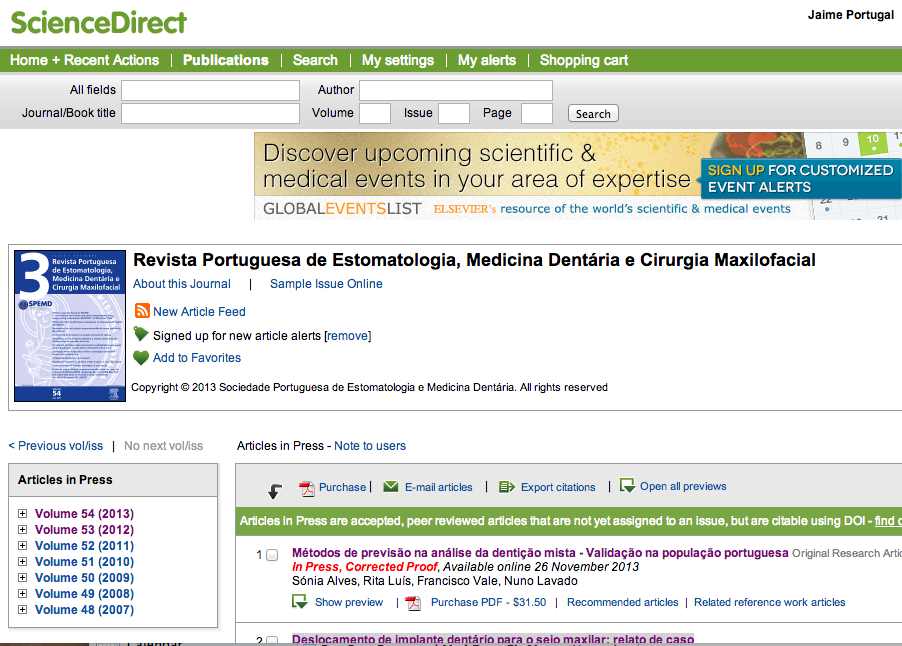Open the Related reference work articles link

tap(770, 602)
